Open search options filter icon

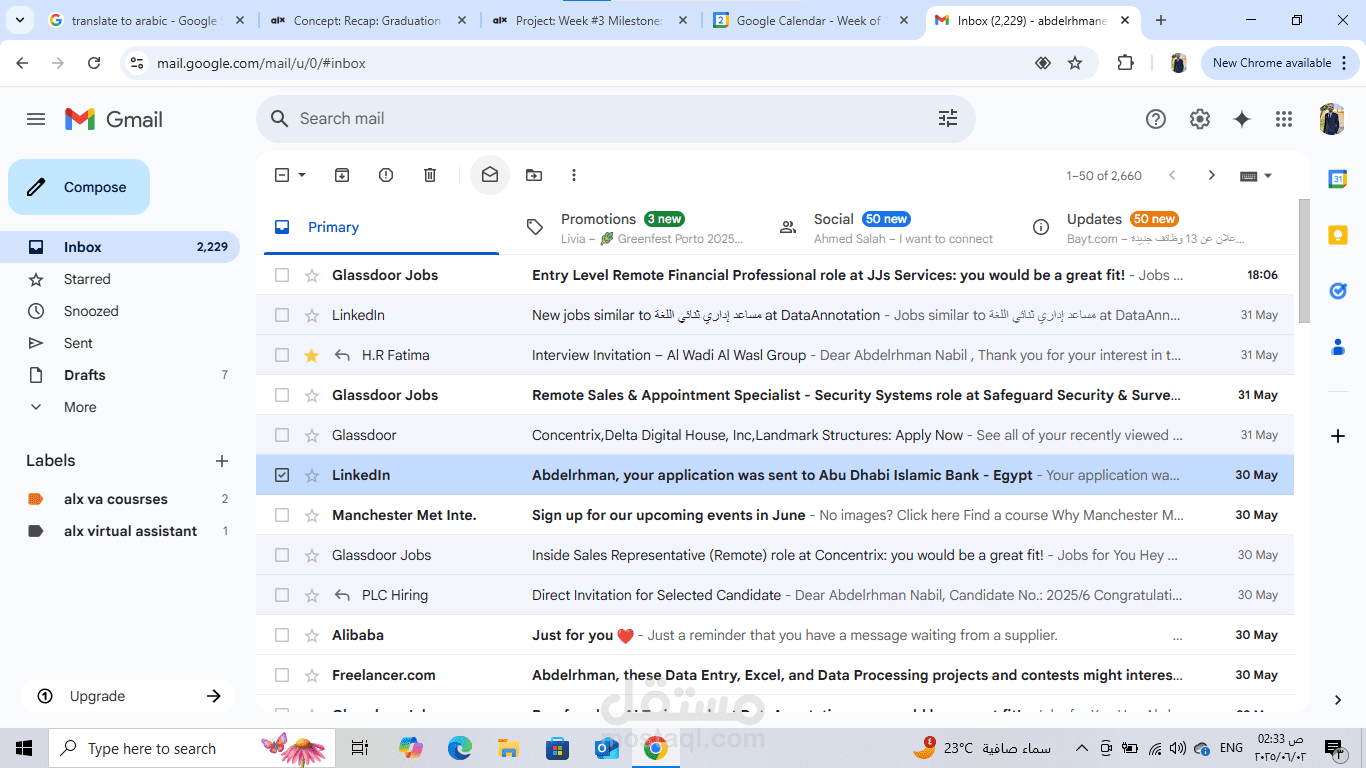pos(948,119)
